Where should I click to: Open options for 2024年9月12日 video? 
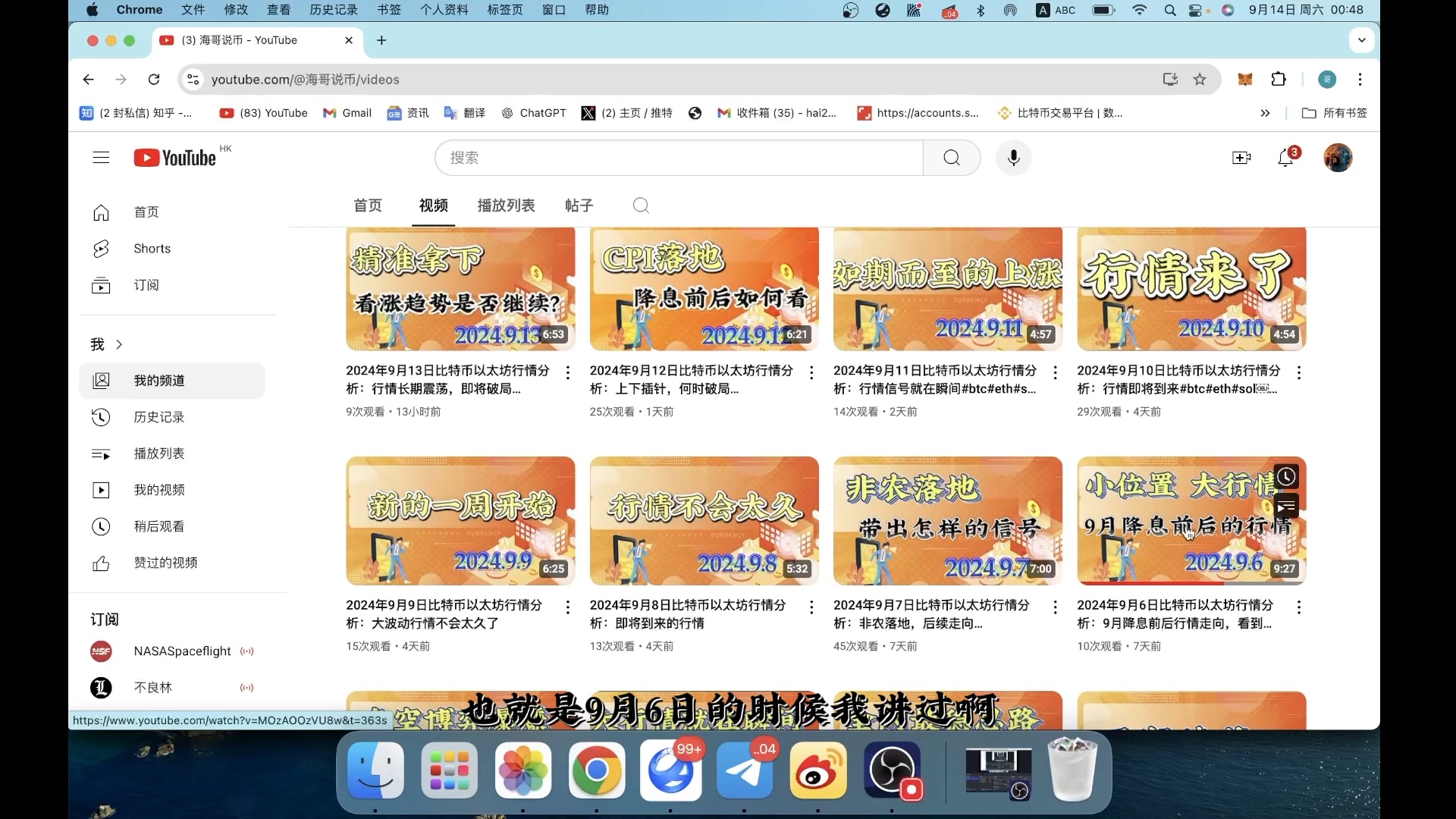[x=811, y=372]
